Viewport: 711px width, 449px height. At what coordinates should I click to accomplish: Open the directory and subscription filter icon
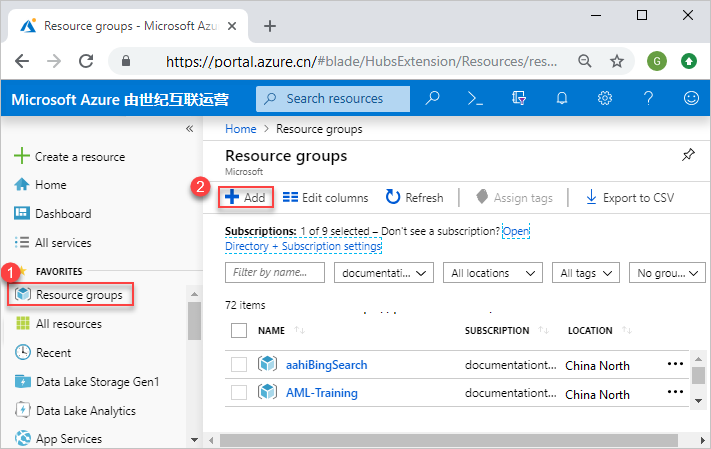tap(519, 98)
